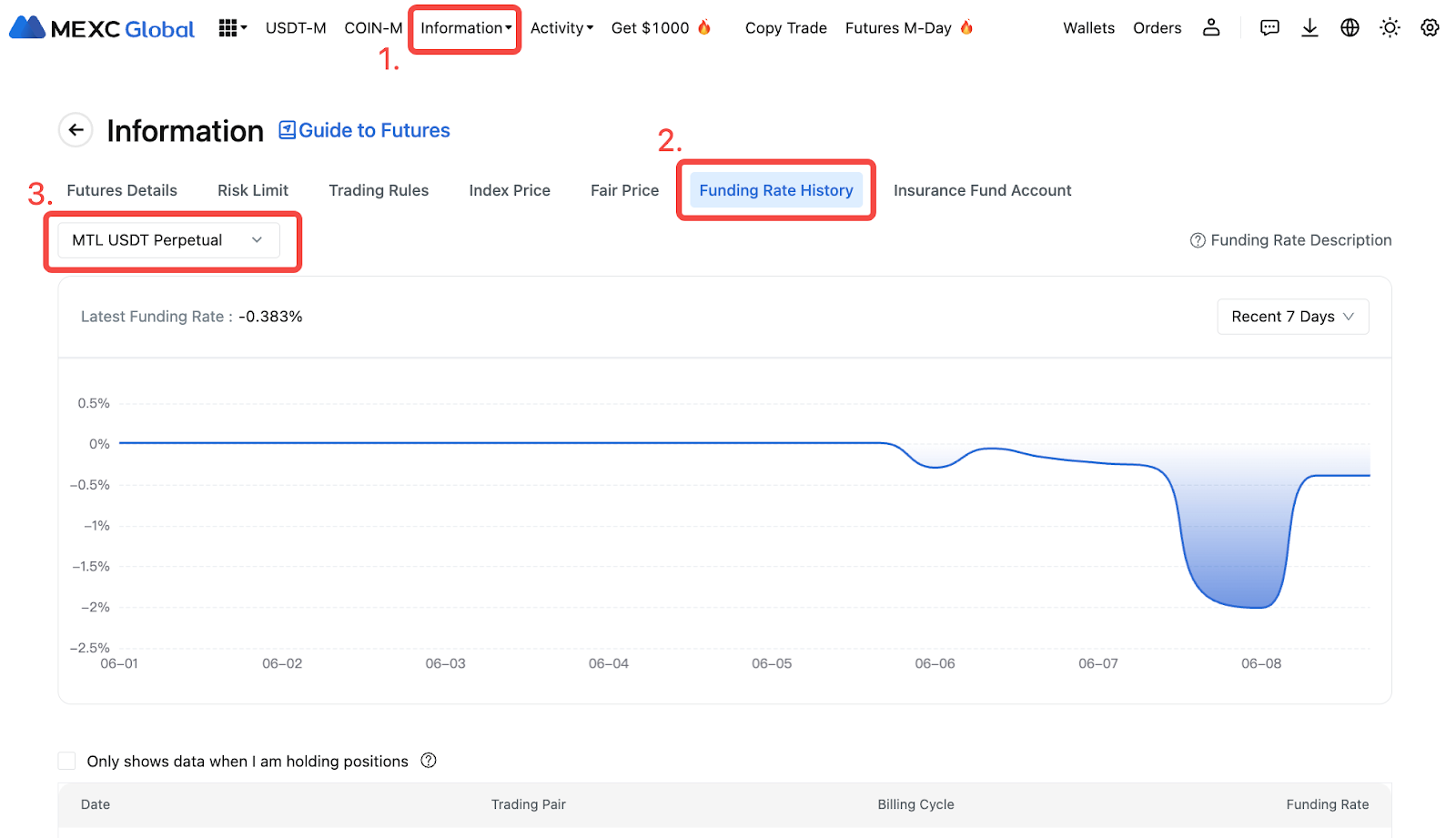This screenshot has width=1456, height=838.
Task: Open the settings gear icon
Action: (1430, 28)
